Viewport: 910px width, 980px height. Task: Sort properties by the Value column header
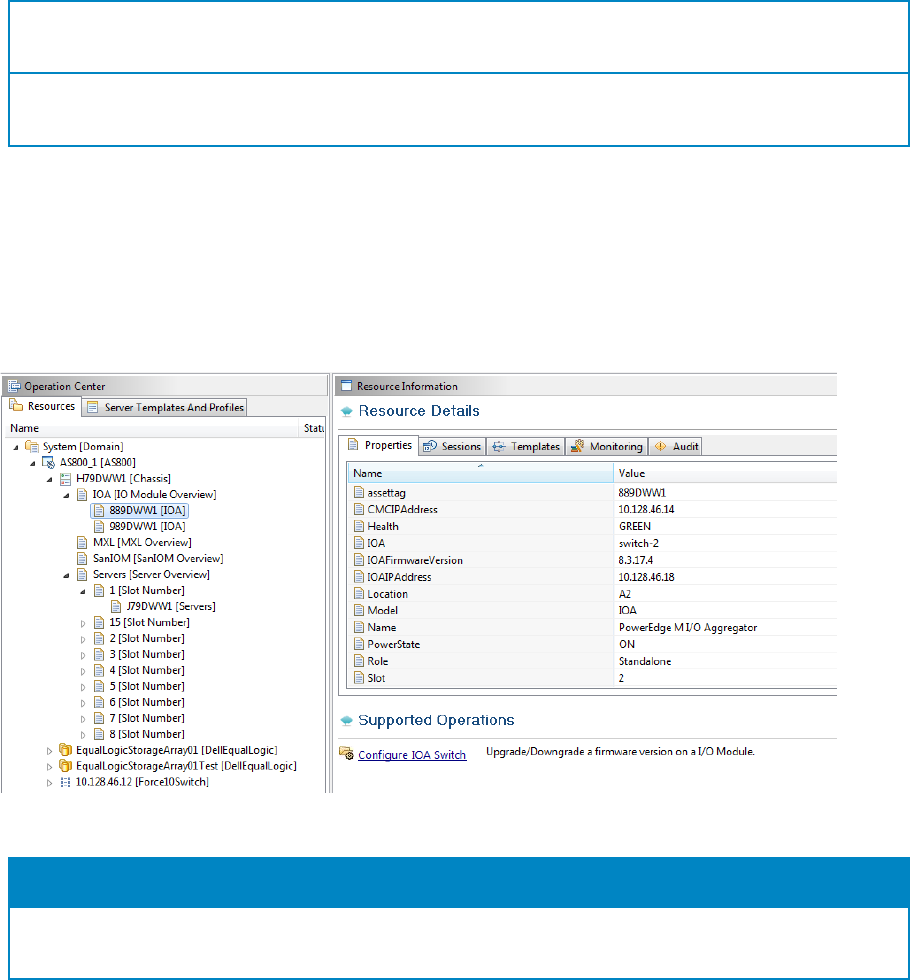[x=725, y=473]
